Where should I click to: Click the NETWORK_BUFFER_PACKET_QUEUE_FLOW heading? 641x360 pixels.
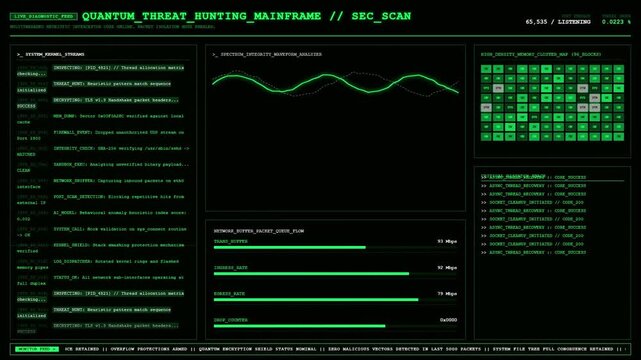(259, 231)
